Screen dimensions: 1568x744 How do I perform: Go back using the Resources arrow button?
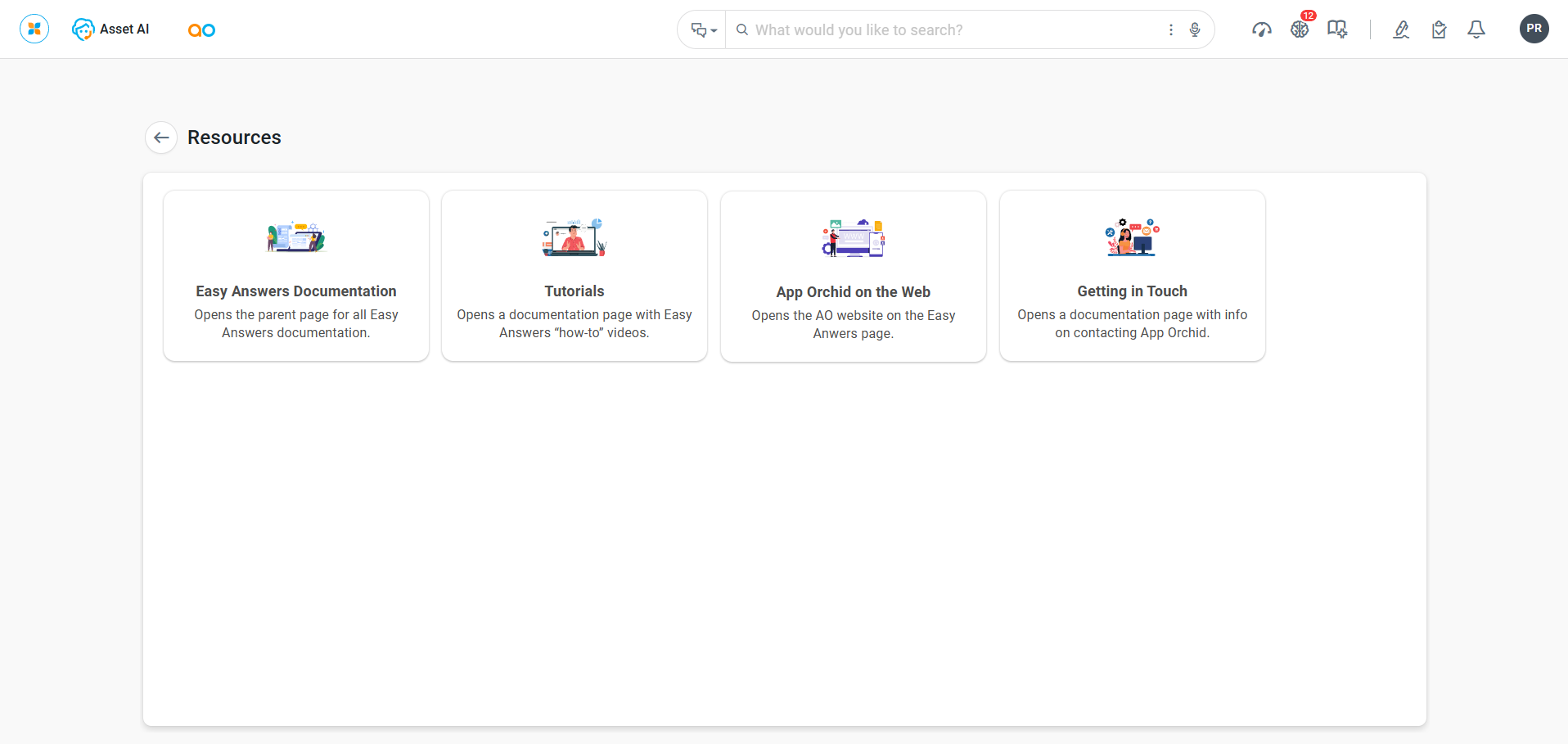coord(161,138)
